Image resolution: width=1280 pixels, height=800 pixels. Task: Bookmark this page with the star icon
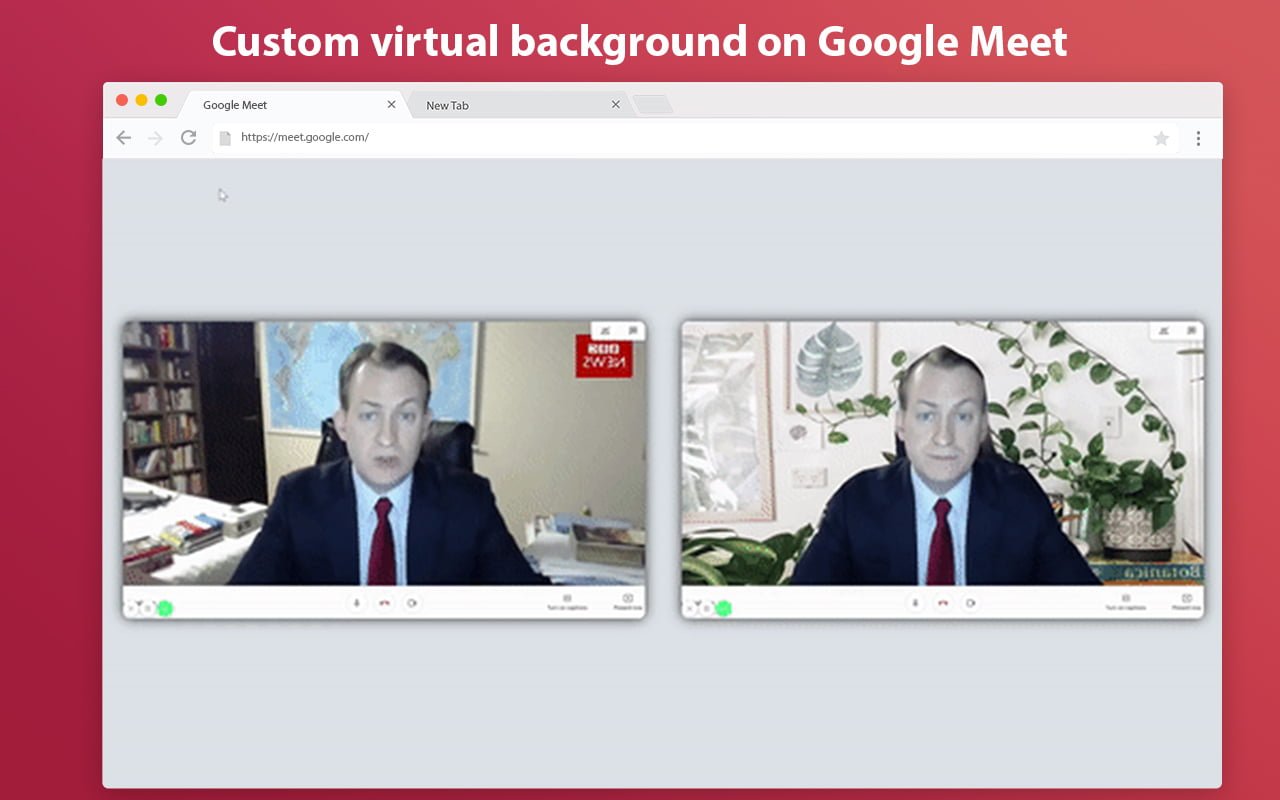(1161, 139)
